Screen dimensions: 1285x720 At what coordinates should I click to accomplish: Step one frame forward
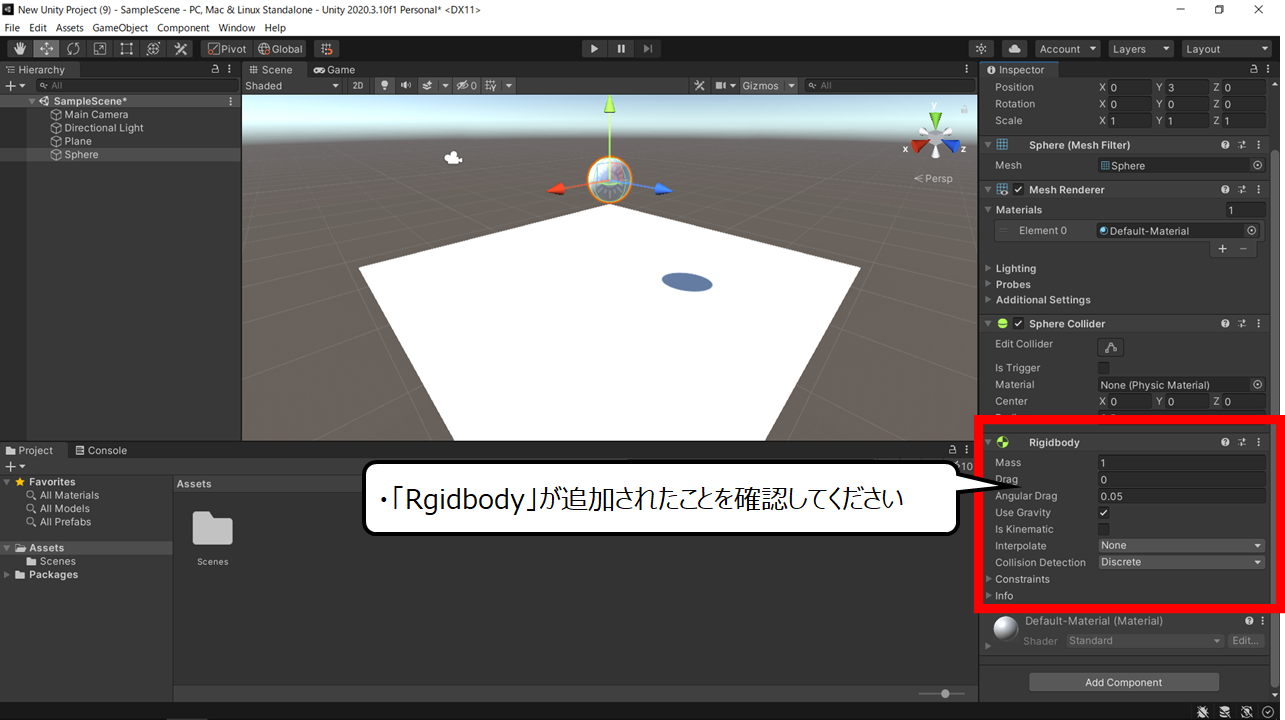click(648, 49)
